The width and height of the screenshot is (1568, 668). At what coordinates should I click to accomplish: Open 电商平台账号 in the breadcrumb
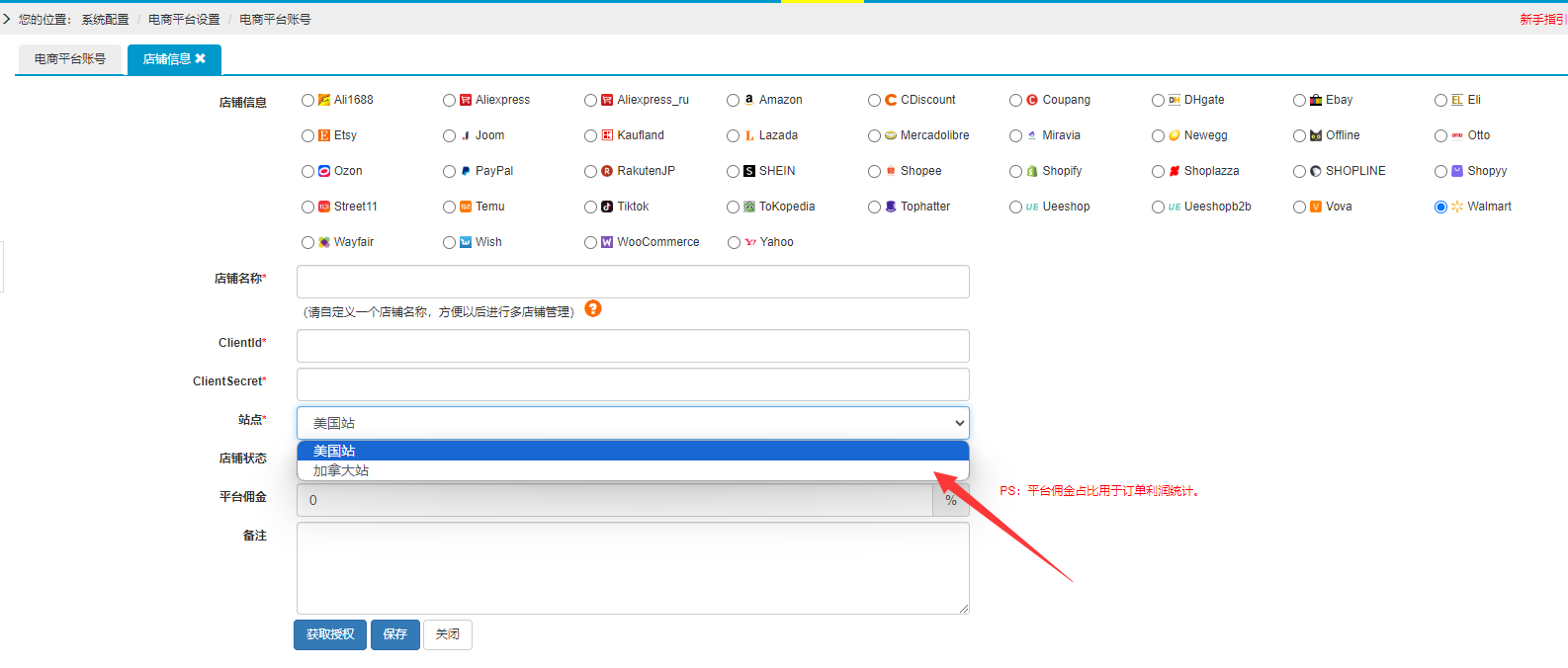click(x=275, y=19)
